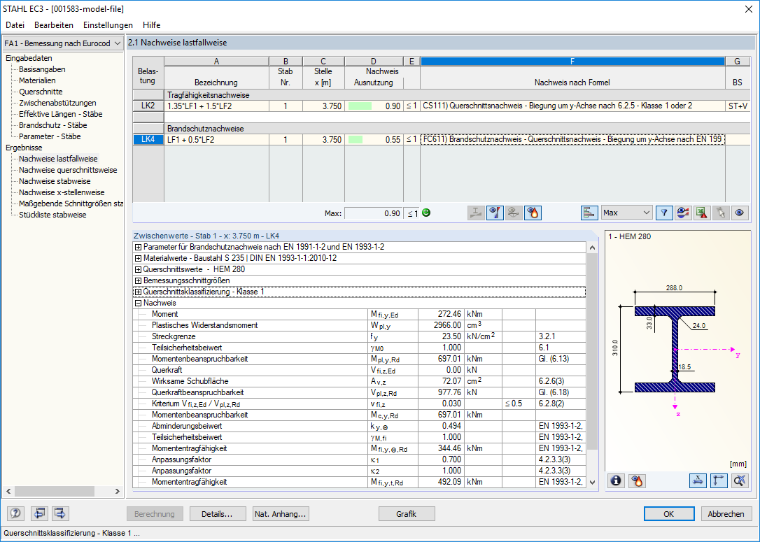Expand Querschnittsklassifizierung Klasse 1 row
The width and height of the screenshot is (760, 542).
tap(138, 292)
